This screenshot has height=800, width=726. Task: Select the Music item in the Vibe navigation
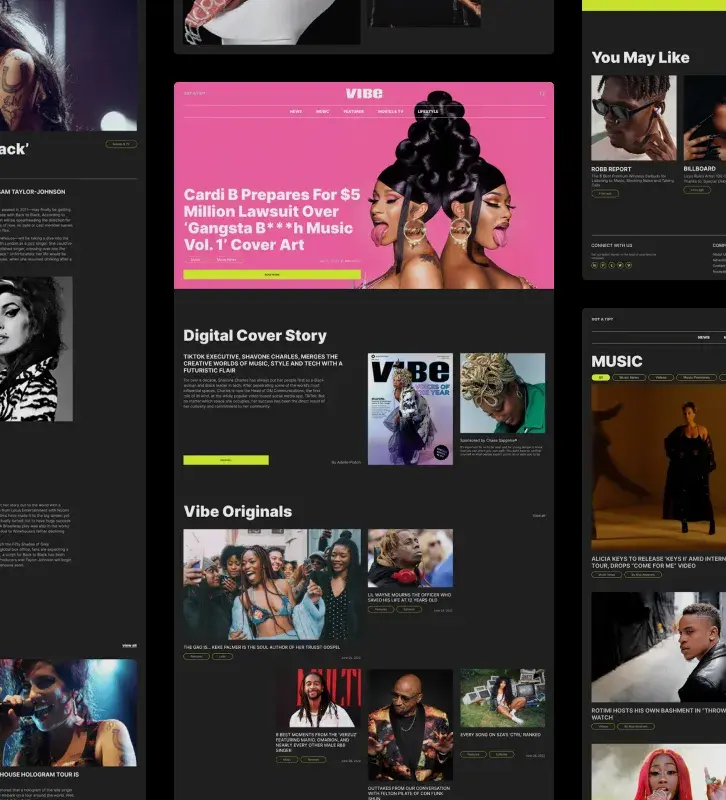(323, 112)
